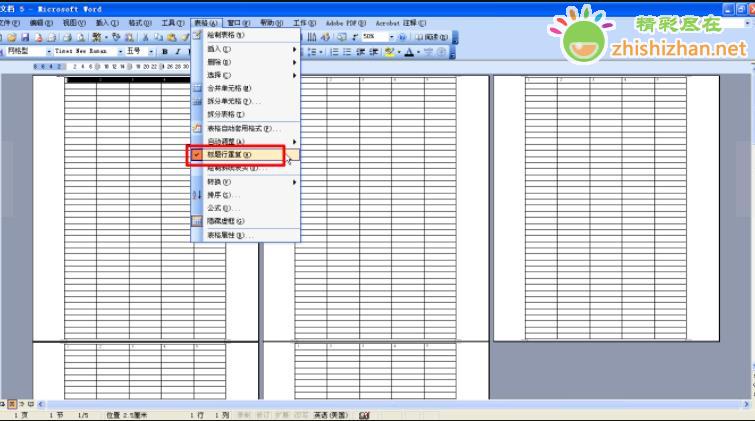Choose 拆分单元格 in the table menu
This screenshot has height=421, width=755.
(x=246, y=101)
